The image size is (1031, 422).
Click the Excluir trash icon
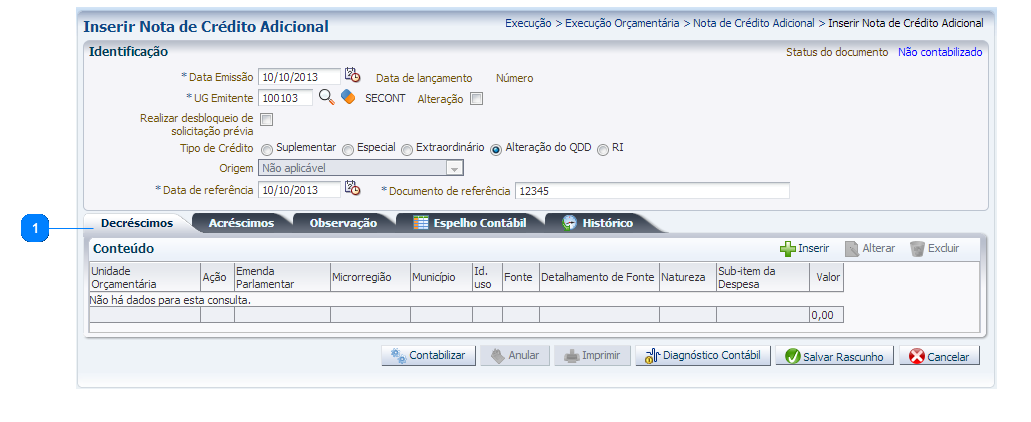coord(917,248)
